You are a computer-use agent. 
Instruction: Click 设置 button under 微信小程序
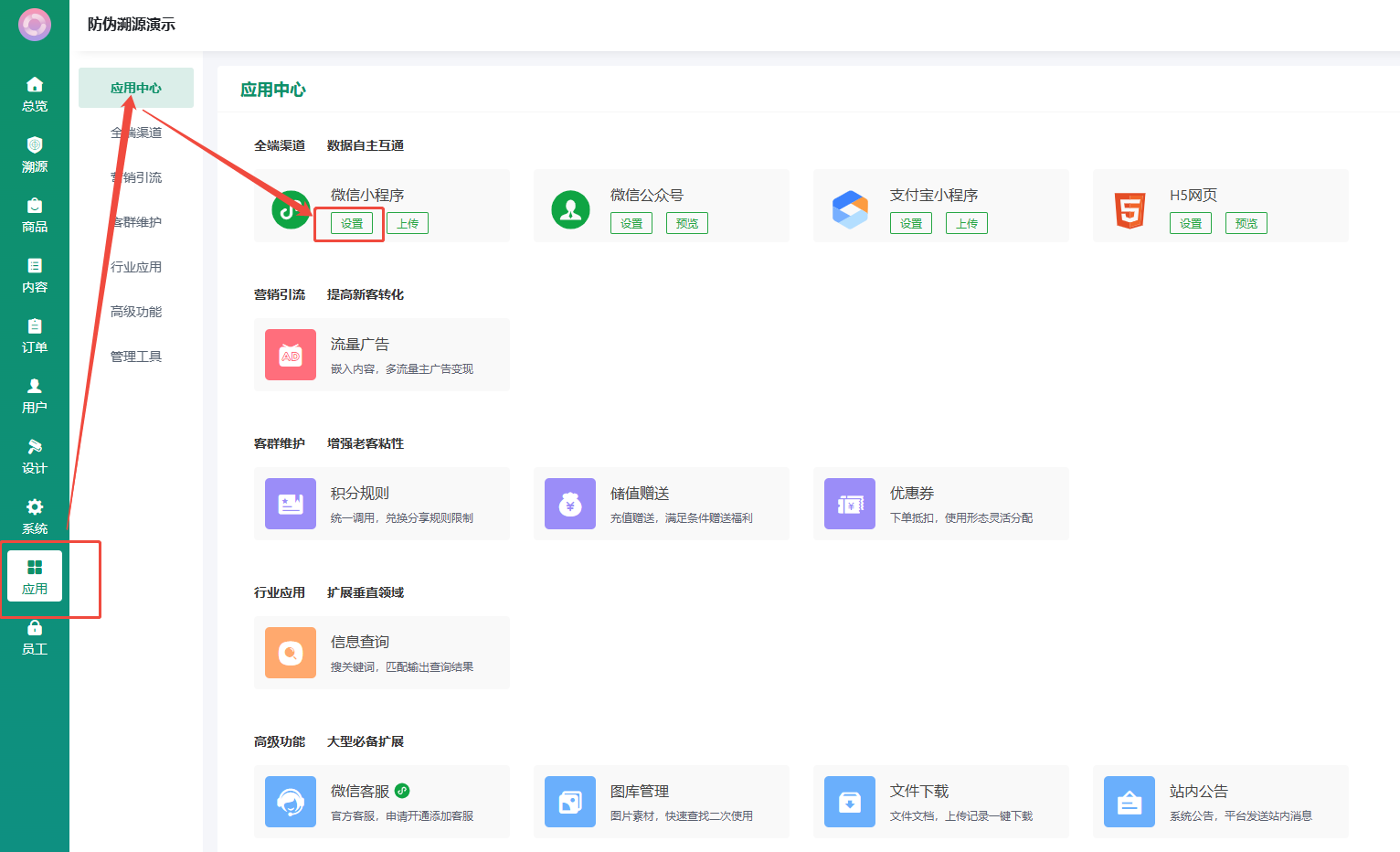(352, 223)
